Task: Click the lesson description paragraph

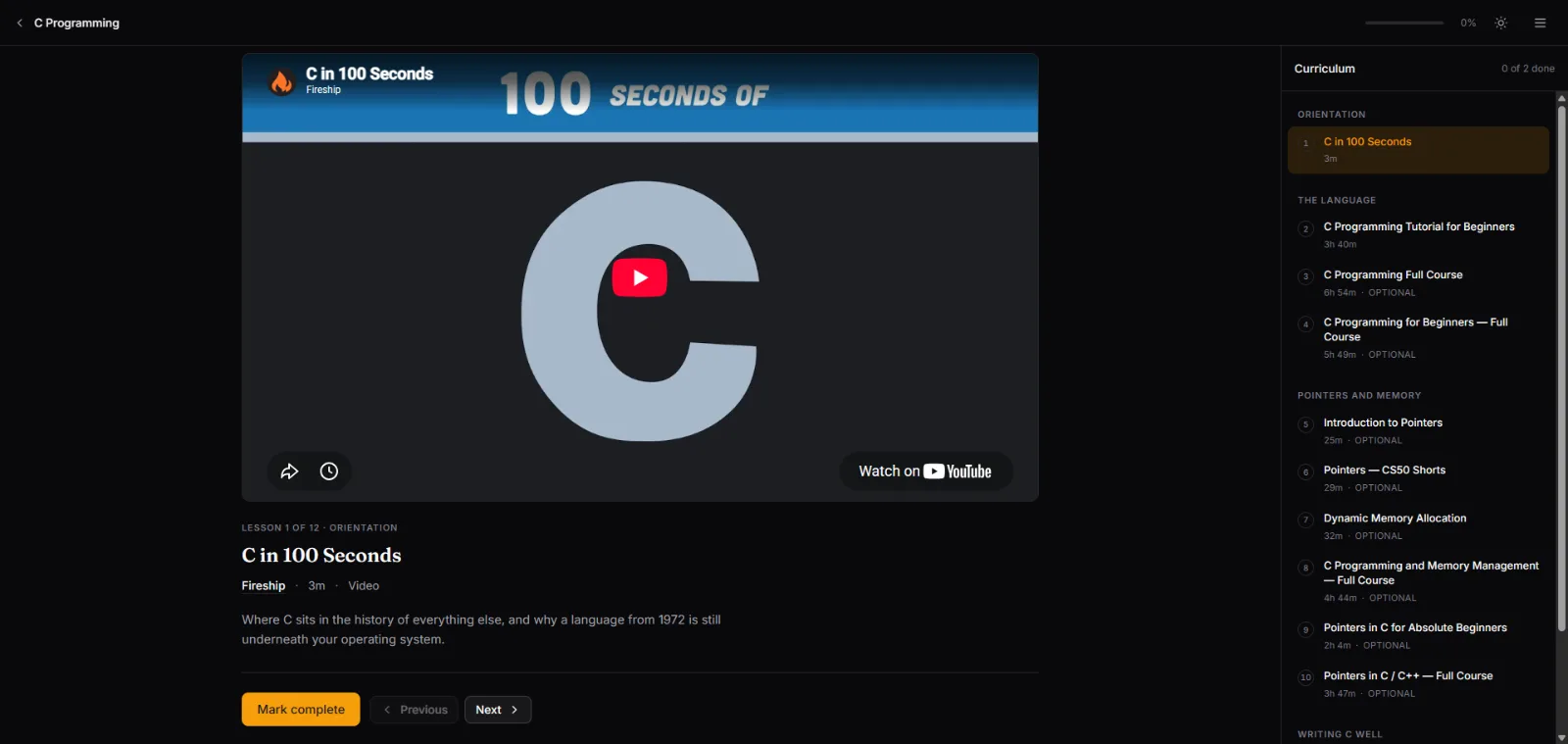Action: point(481,629)
